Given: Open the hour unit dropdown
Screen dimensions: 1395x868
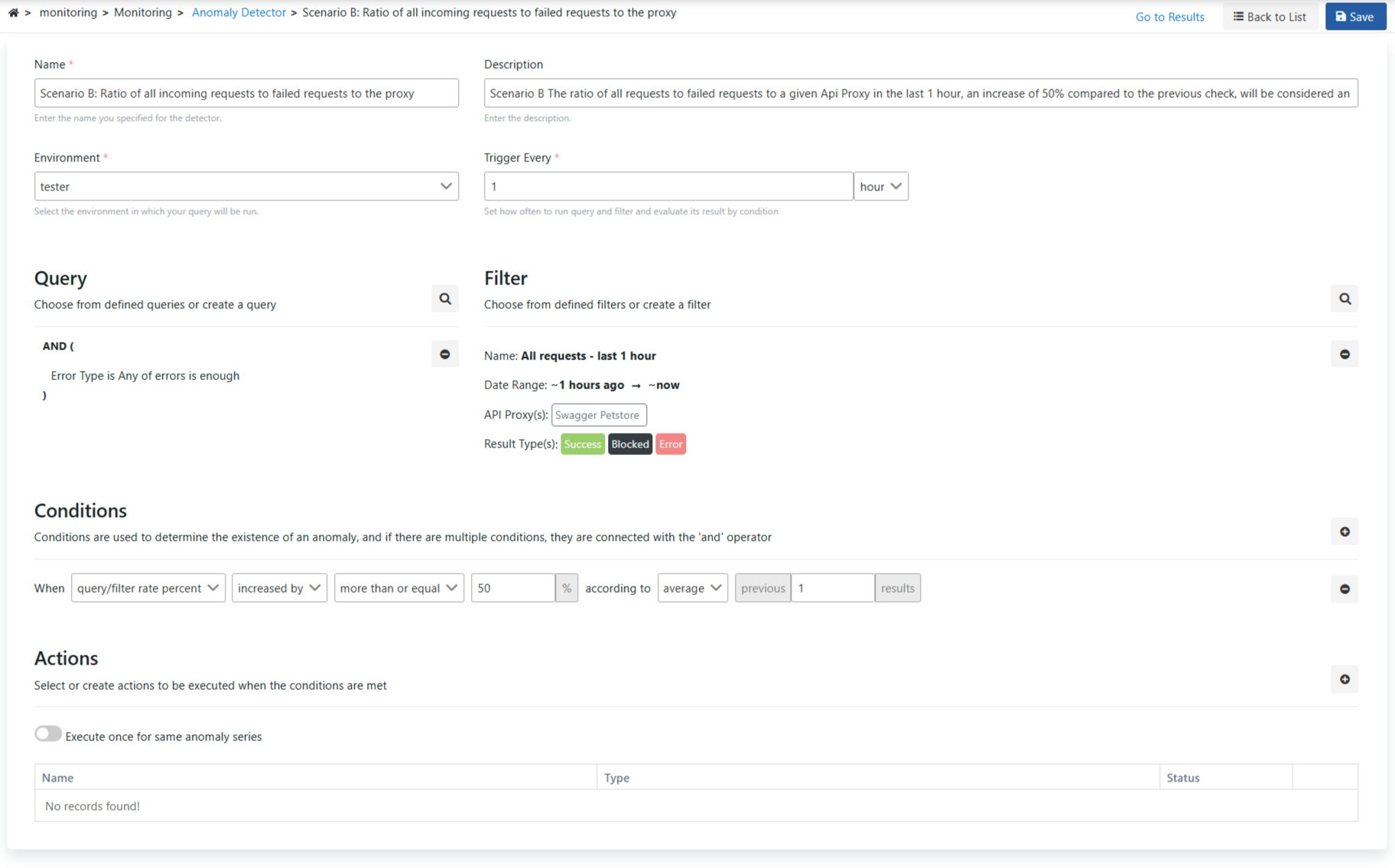Looking at the screenshot, I should [881, 187].
